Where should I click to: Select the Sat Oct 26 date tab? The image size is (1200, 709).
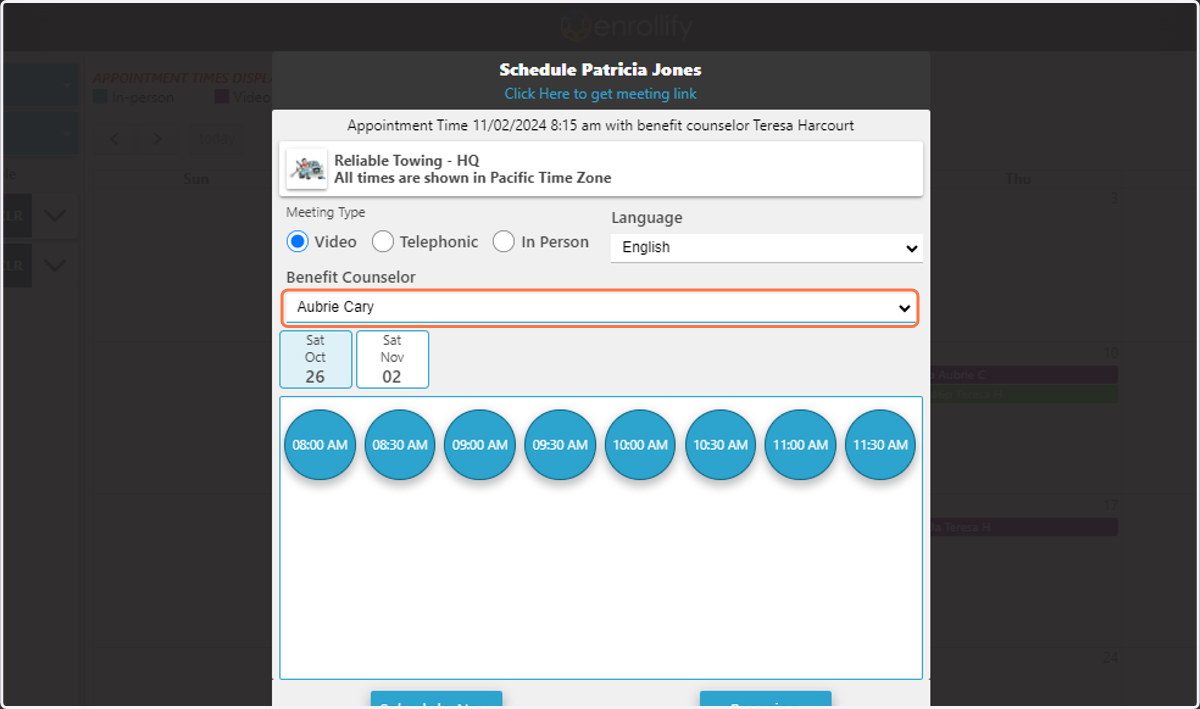316,359
